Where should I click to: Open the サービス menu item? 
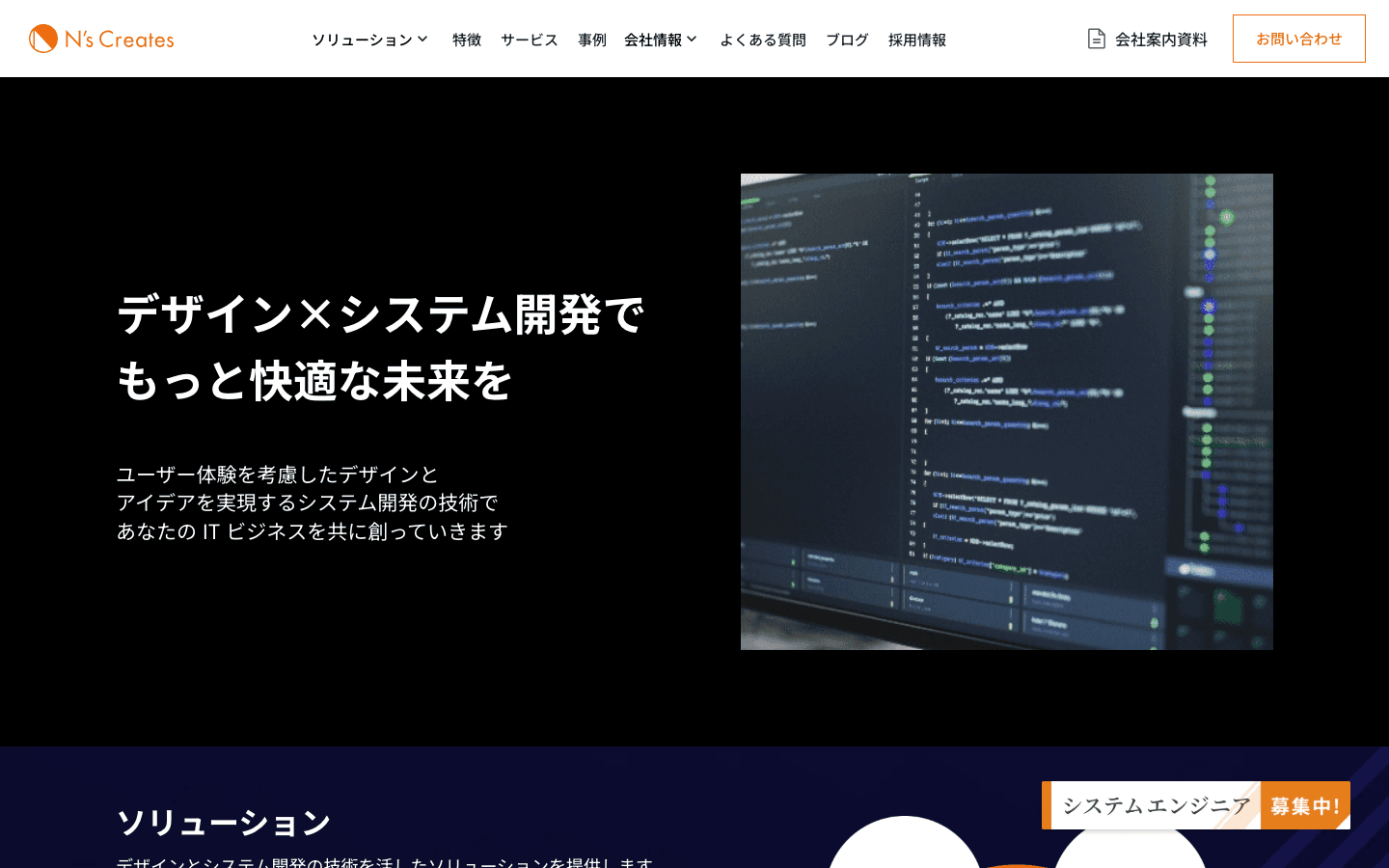click(530, 40)
